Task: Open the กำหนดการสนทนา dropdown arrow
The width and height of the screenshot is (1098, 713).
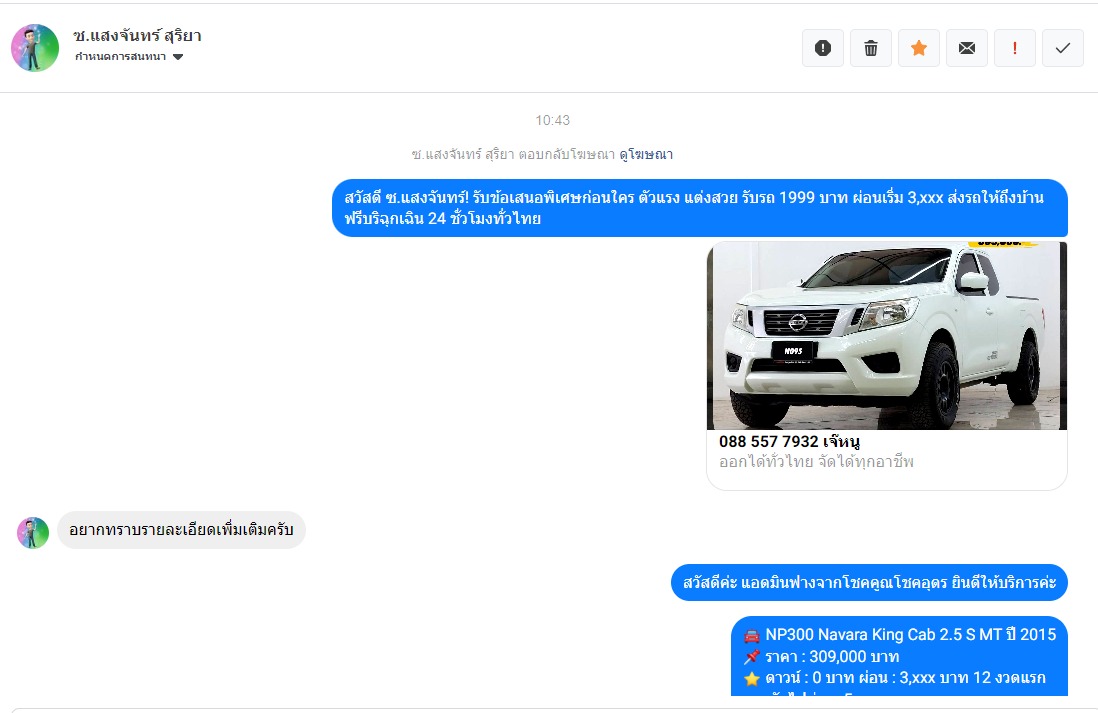Action: 178,57
